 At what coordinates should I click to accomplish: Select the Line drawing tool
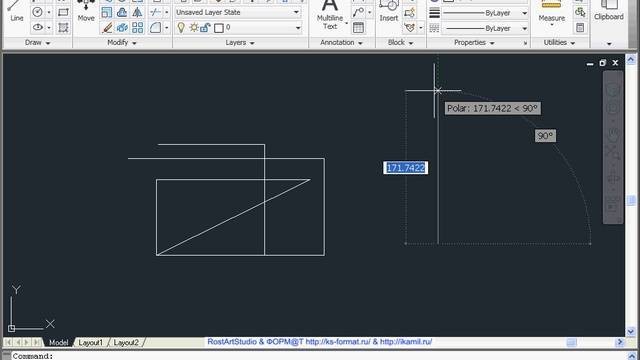click(x=16, y=11)
